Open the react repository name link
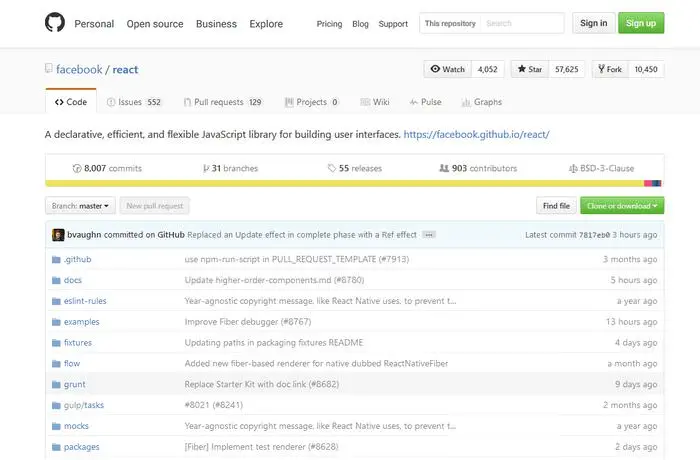The image size is (700, 460). 125,70
